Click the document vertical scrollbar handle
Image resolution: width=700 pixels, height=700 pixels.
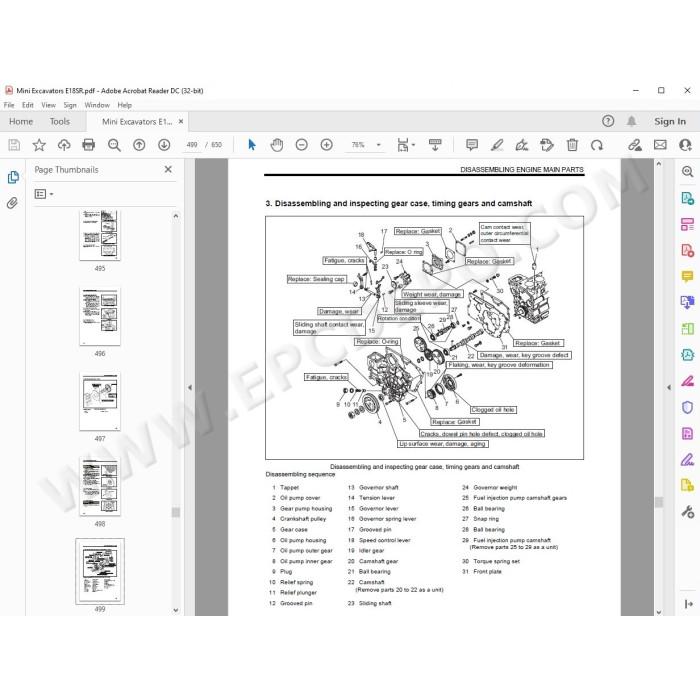coord(659,502)
